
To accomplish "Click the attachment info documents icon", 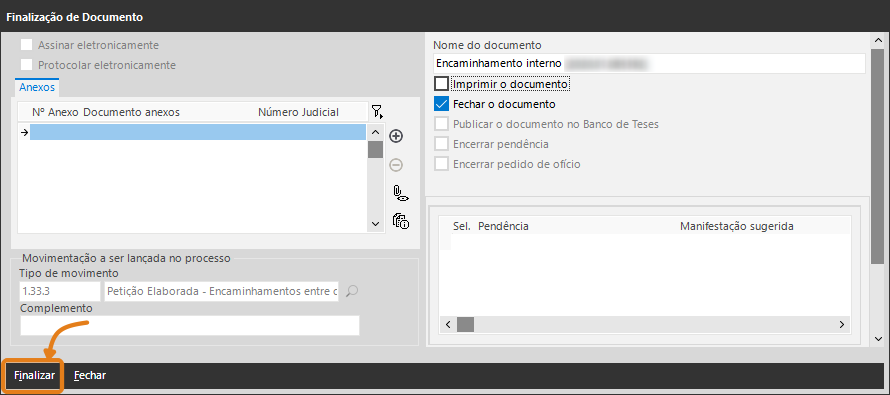I will (401, 221).
